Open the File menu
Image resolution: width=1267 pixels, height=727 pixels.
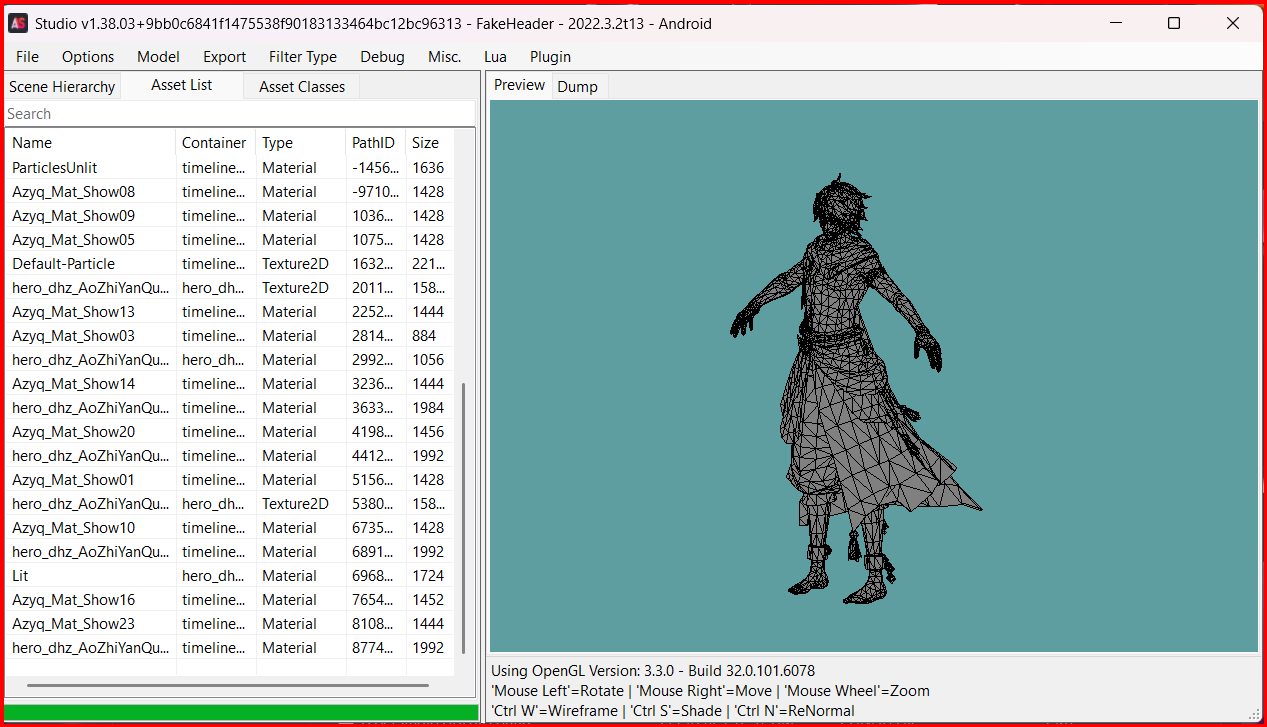[27, 57]
